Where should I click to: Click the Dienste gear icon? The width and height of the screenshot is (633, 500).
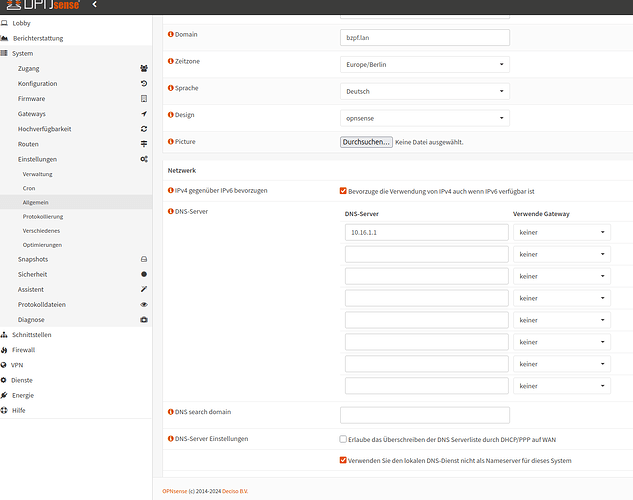click(4, 380)
